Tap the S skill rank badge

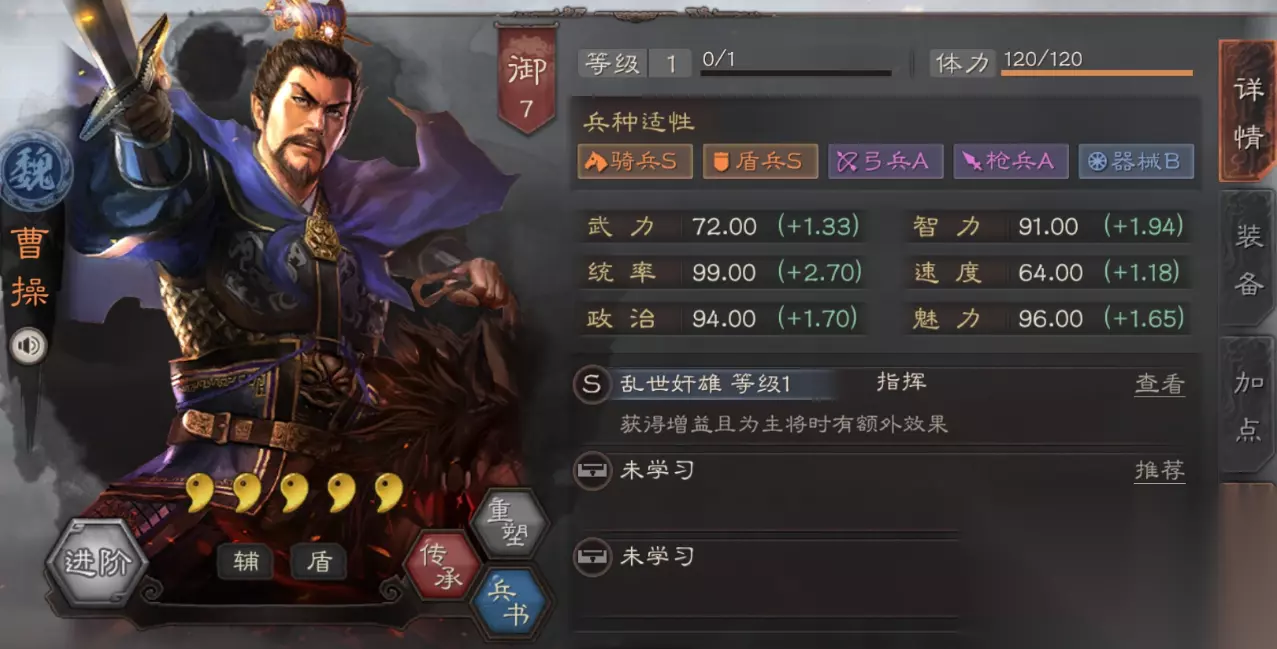[x=592, y=384]
